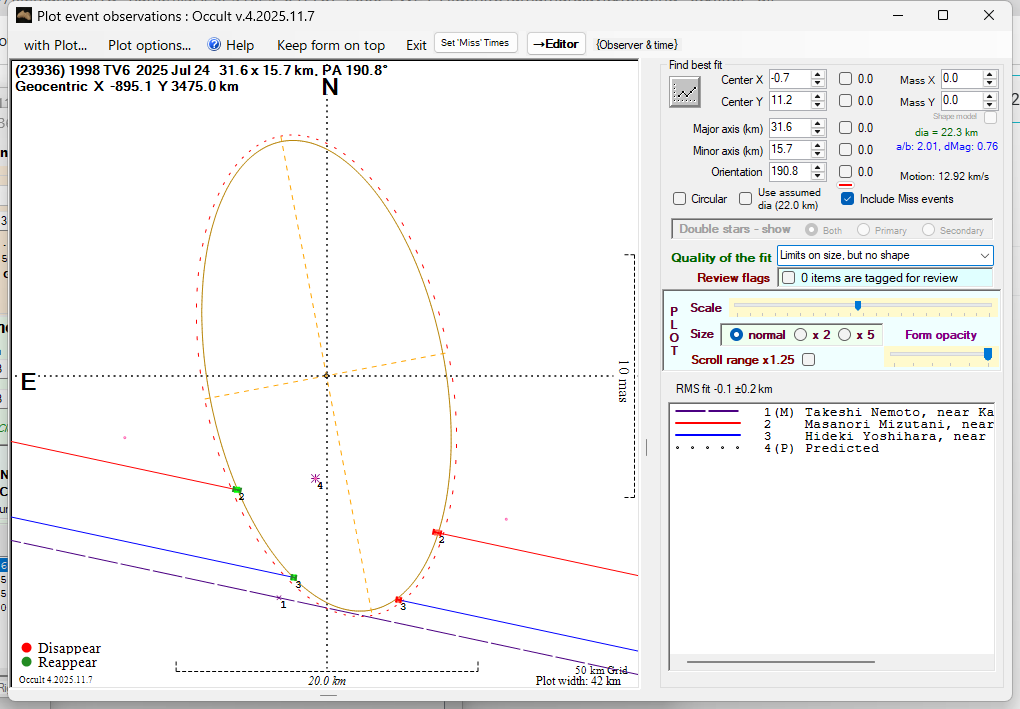Select the x 2 plot size radio
The width and height of the screenshot is (1020, 709).
coord(800,335)
